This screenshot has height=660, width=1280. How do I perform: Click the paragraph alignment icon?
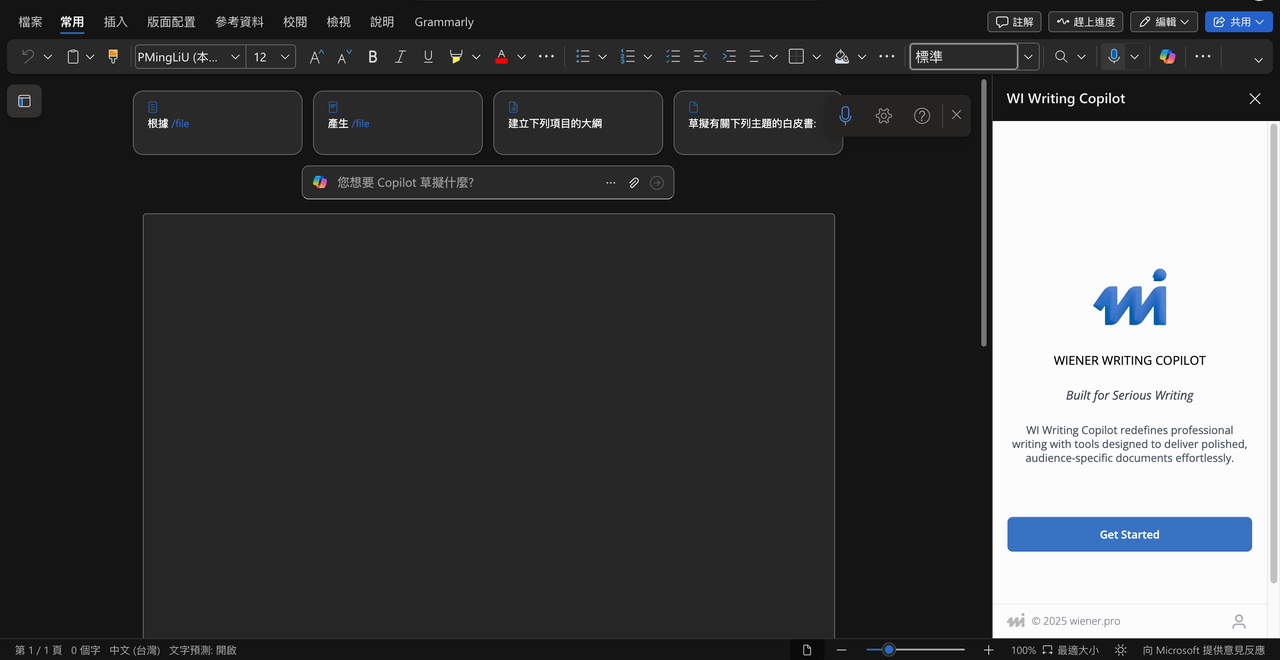(756, 57)
